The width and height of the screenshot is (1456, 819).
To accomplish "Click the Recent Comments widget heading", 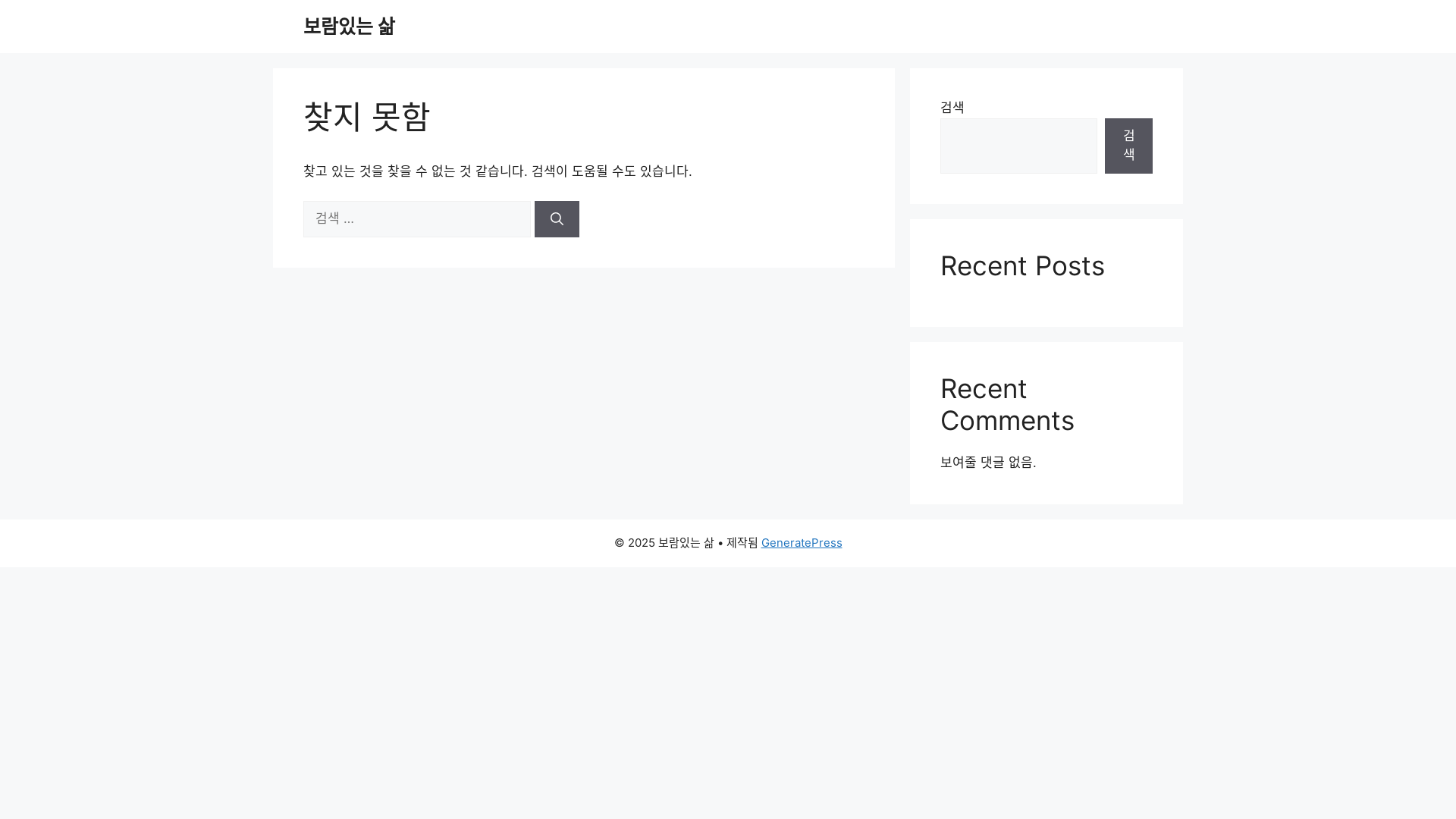I will 1007,405.
